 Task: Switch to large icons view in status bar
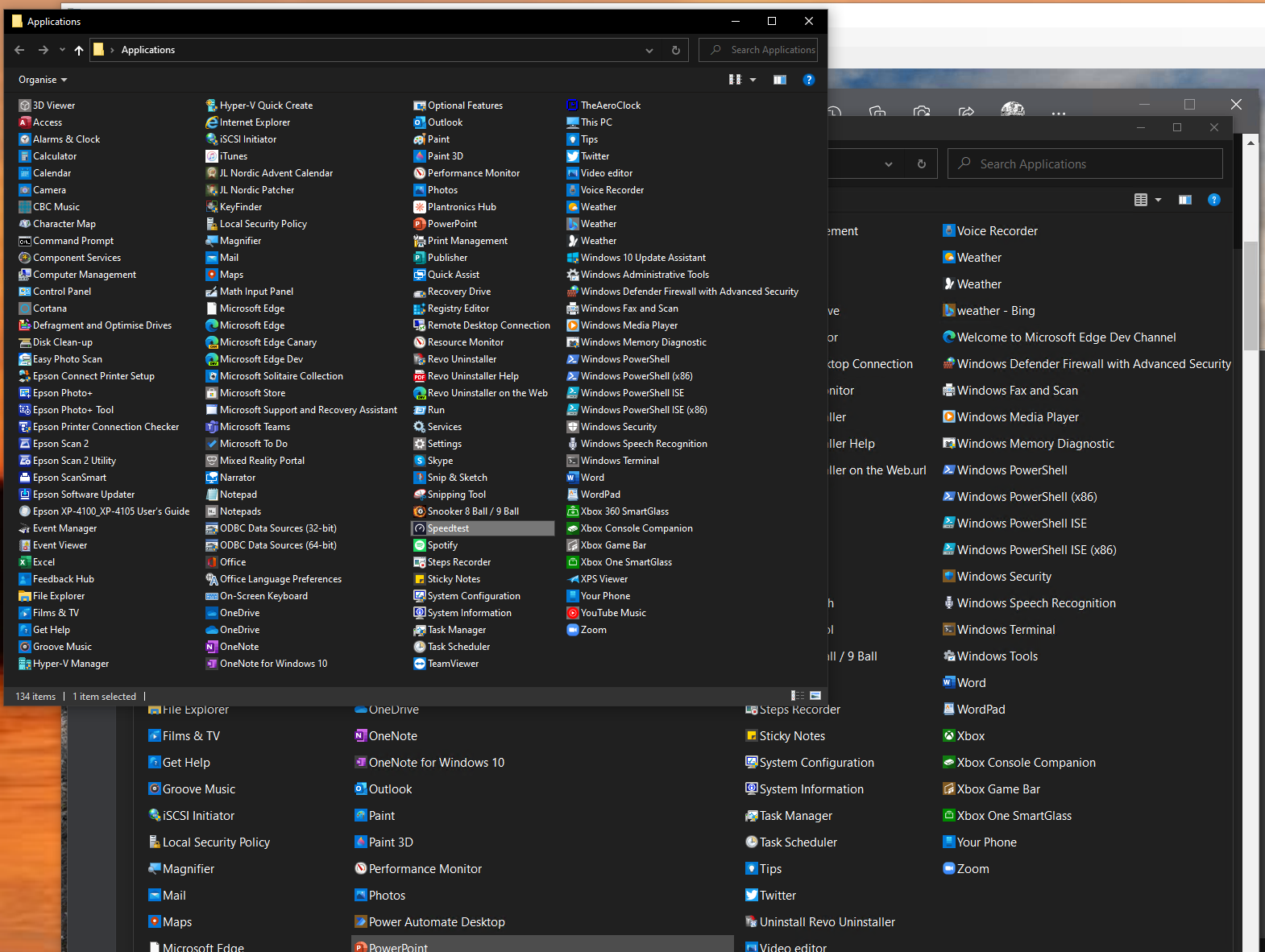(815, 696)
